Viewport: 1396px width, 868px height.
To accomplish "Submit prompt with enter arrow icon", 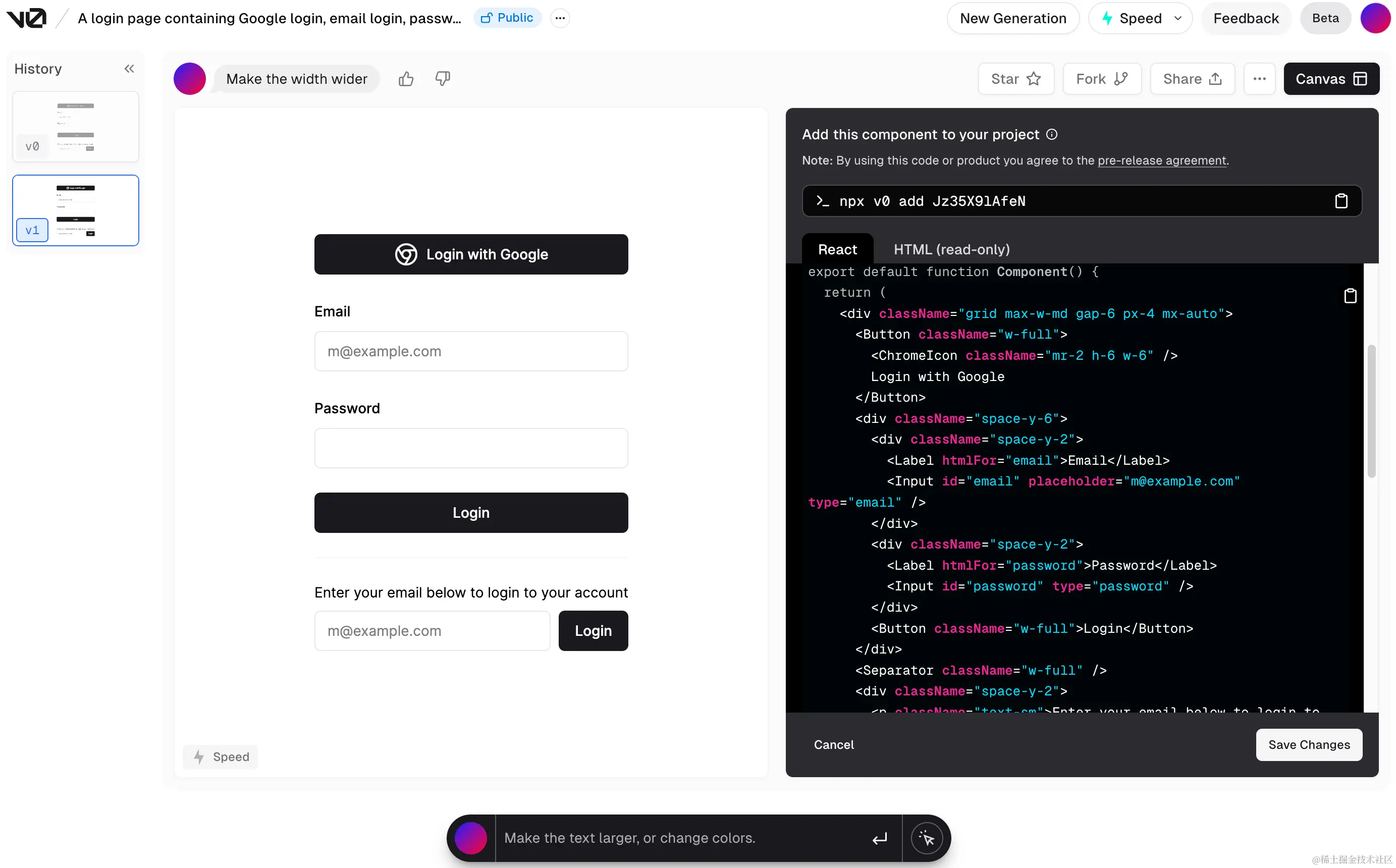I will click(x=879, y=838).
